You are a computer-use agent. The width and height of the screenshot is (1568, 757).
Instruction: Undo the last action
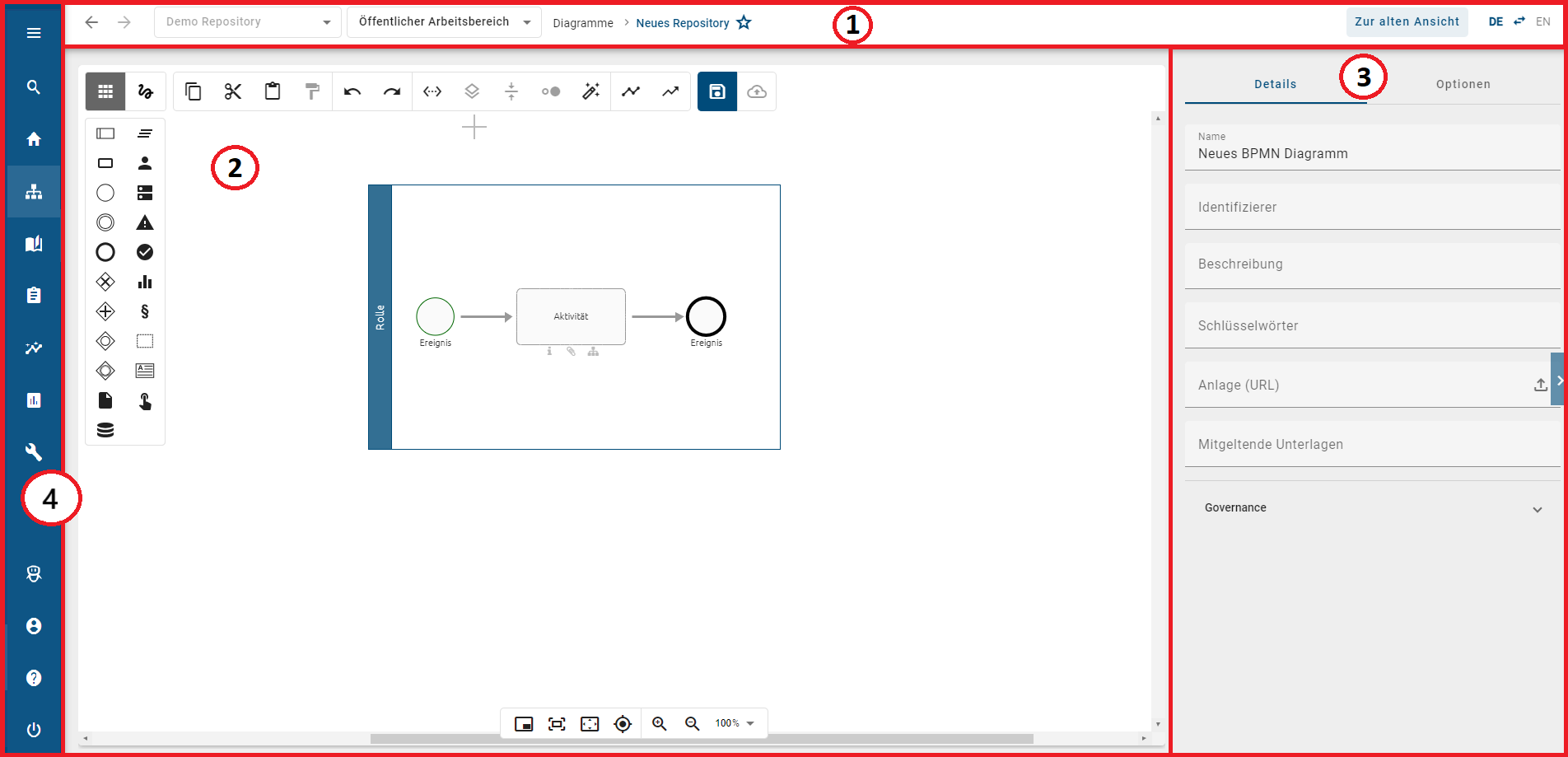tap(352, 91)
